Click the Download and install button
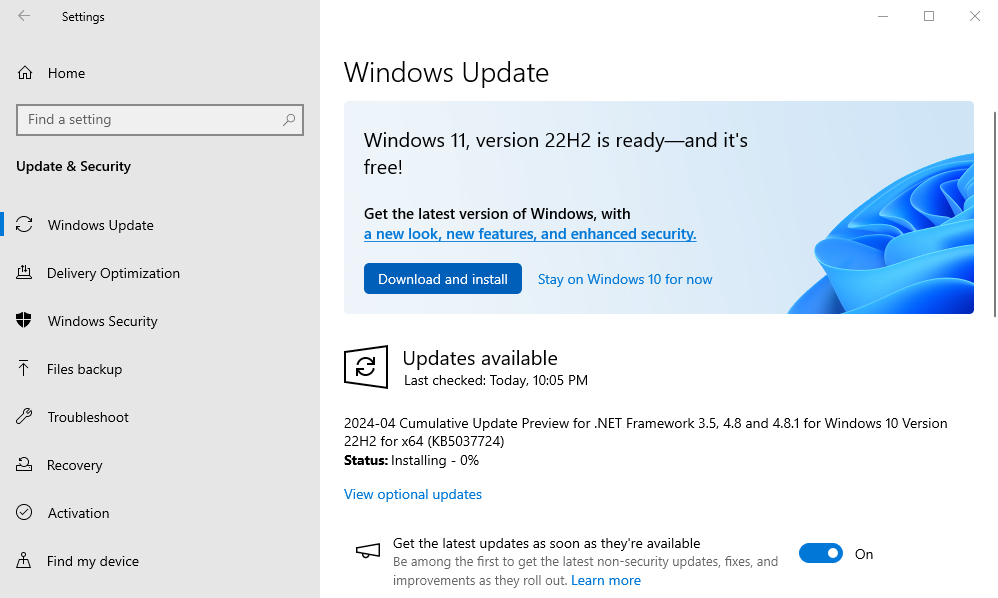Screen dimensions: 998x598 tap(443, 278)
